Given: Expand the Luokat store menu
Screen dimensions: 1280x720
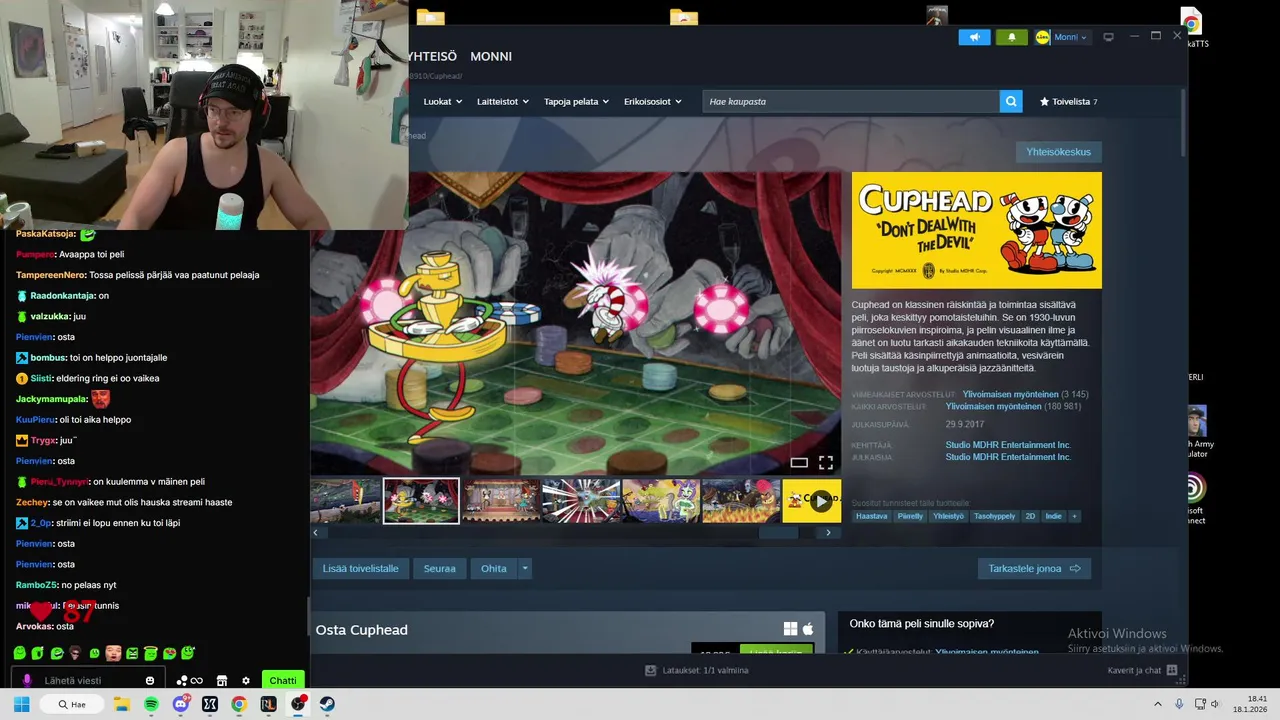Looking at the screenshot, I should click(x=442, y=101).
